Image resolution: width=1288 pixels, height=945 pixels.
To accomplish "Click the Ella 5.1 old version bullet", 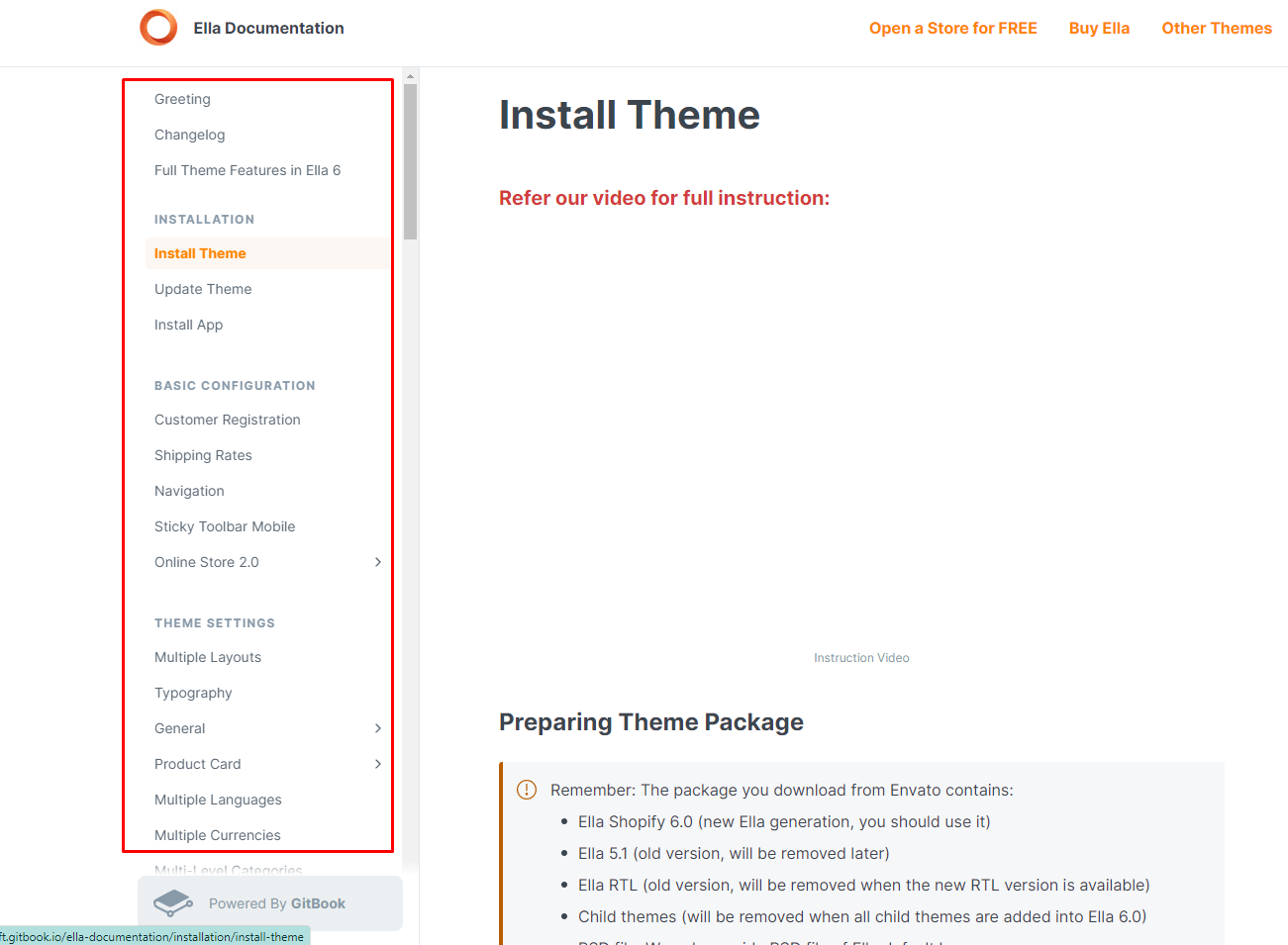I will click(734, 853).
